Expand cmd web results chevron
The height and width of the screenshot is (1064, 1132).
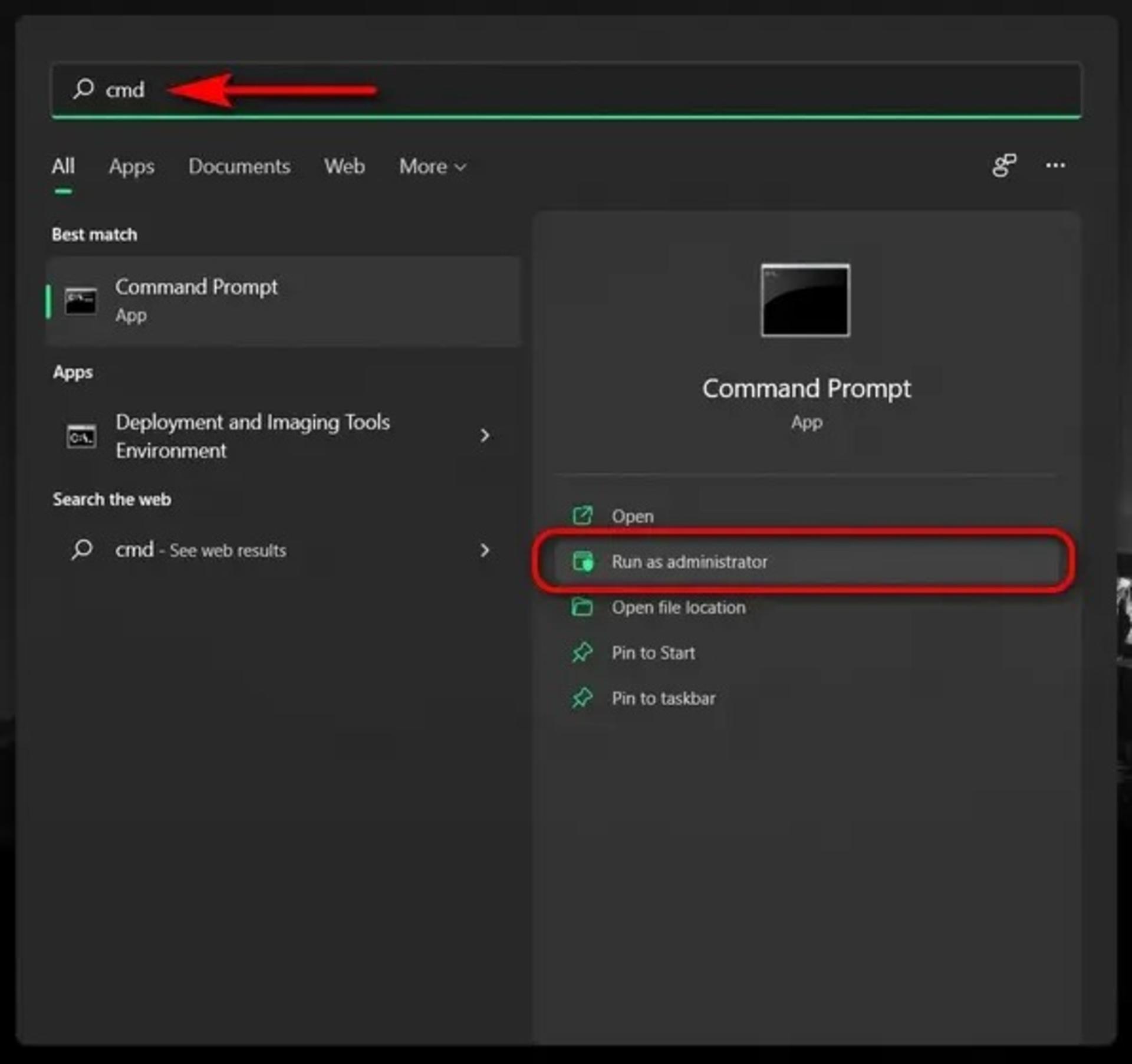485,550
